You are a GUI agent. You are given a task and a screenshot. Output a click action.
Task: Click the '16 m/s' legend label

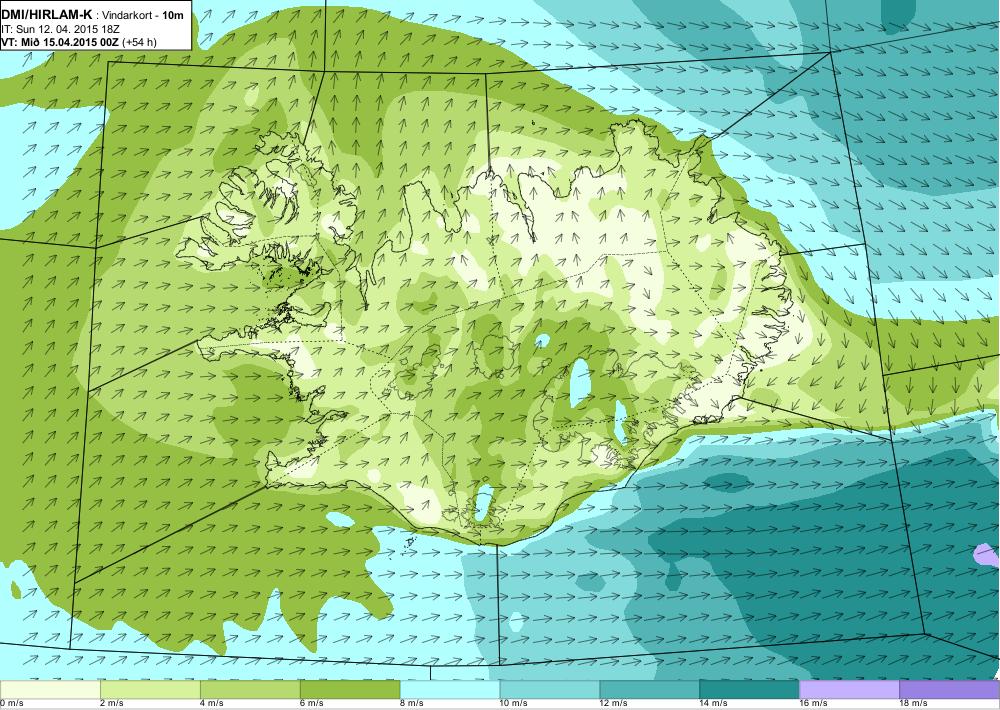coord(814,703)
